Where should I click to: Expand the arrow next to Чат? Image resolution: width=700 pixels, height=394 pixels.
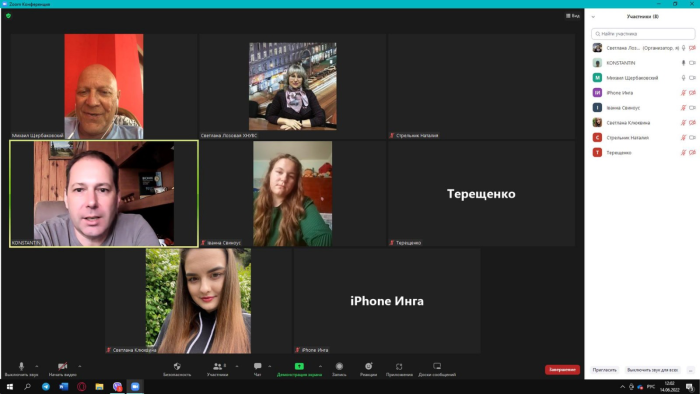270,366
